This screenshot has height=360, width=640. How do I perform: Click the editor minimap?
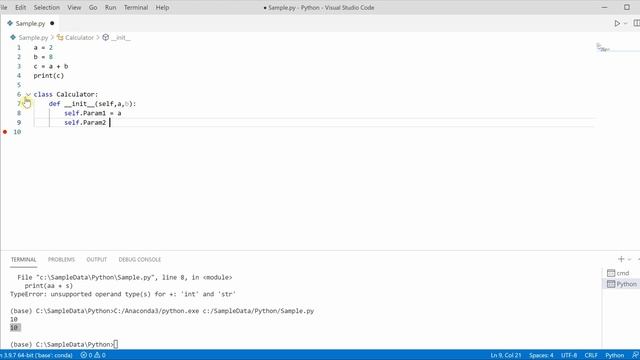point(616,48)
